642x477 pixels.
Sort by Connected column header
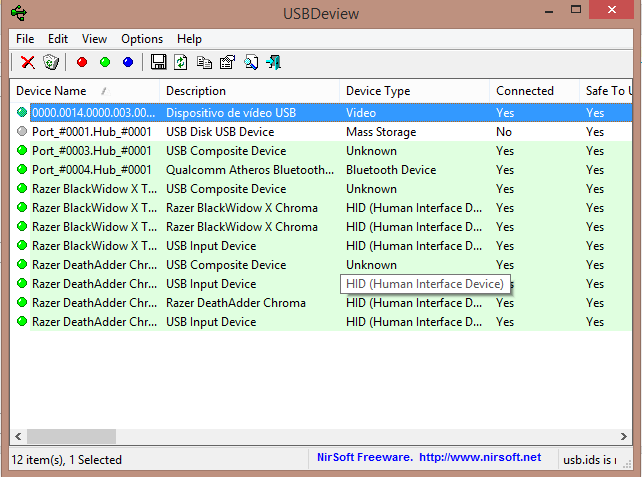[x=534, y=91]
